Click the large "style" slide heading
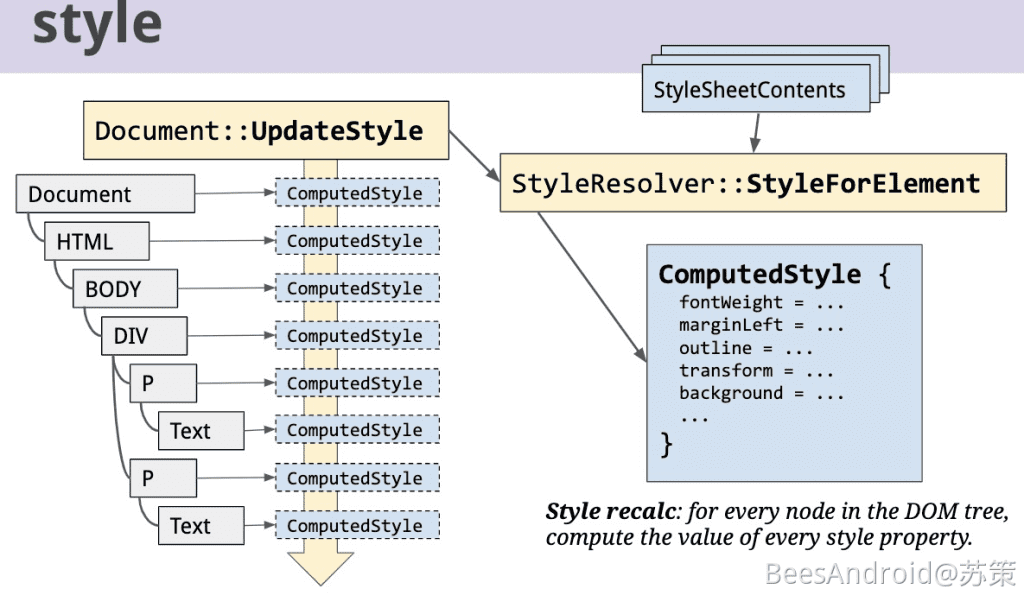 pos(97,25)
